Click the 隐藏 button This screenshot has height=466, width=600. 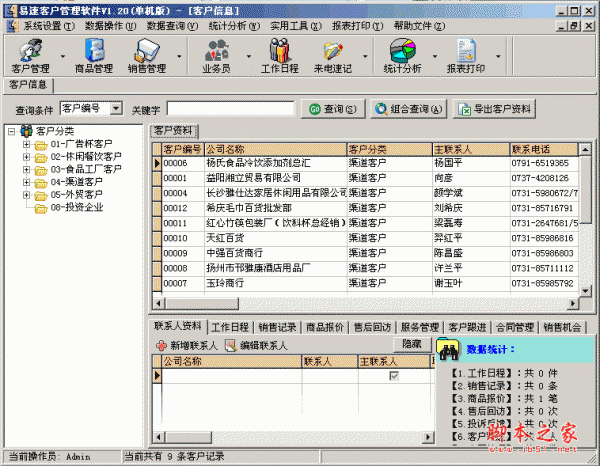(412, 344)
